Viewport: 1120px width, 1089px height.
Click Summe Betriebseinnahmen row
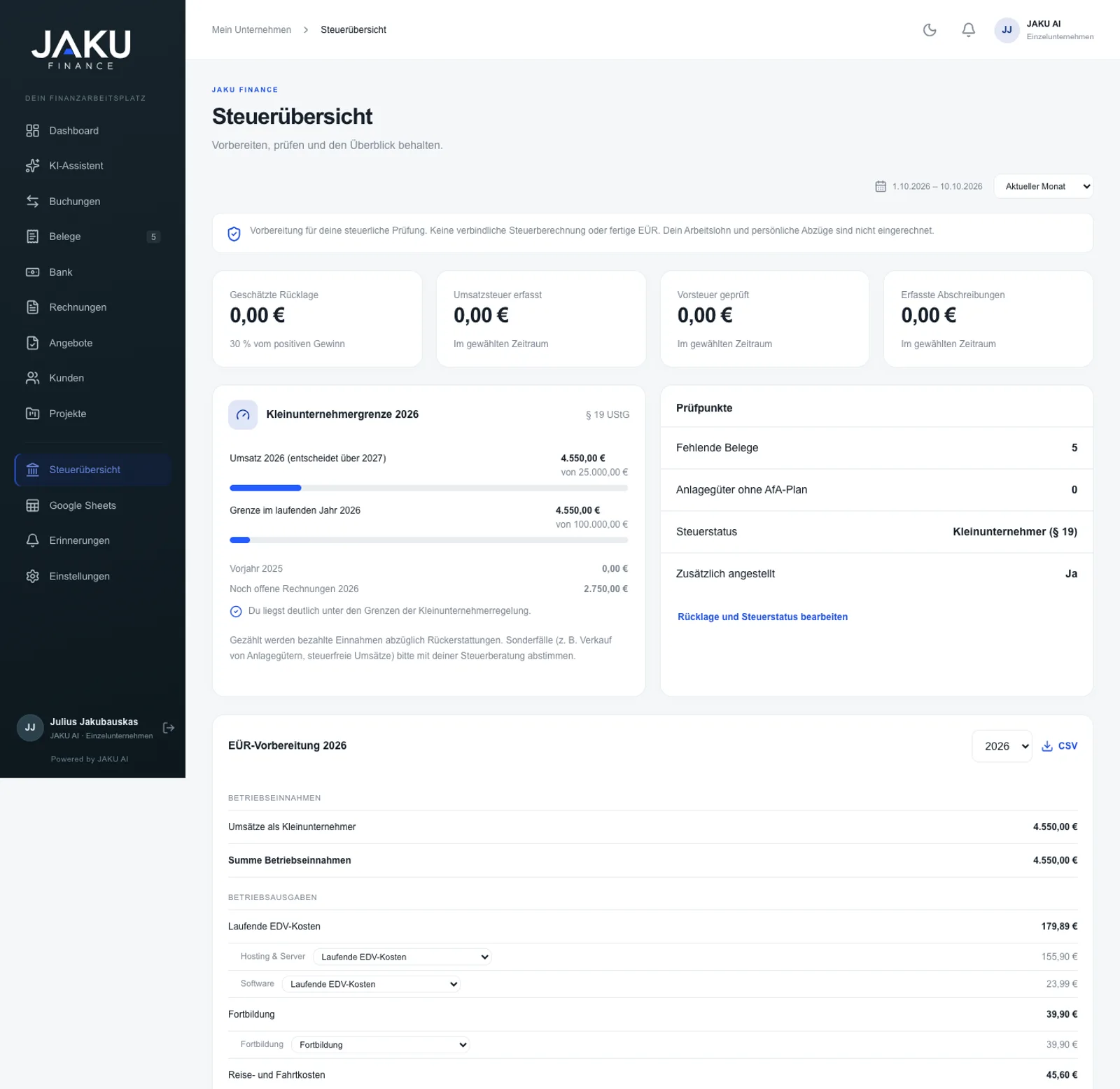coord(652,860)
